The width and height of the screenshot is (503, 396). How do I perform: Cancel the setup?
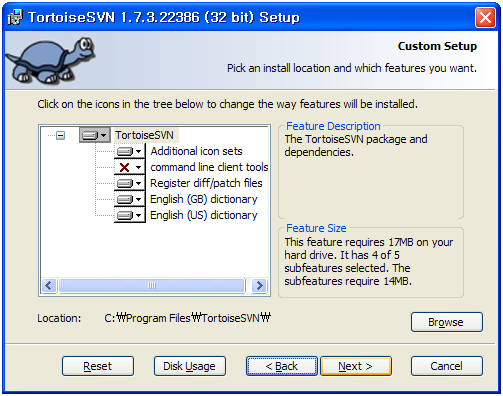point(447,366)
